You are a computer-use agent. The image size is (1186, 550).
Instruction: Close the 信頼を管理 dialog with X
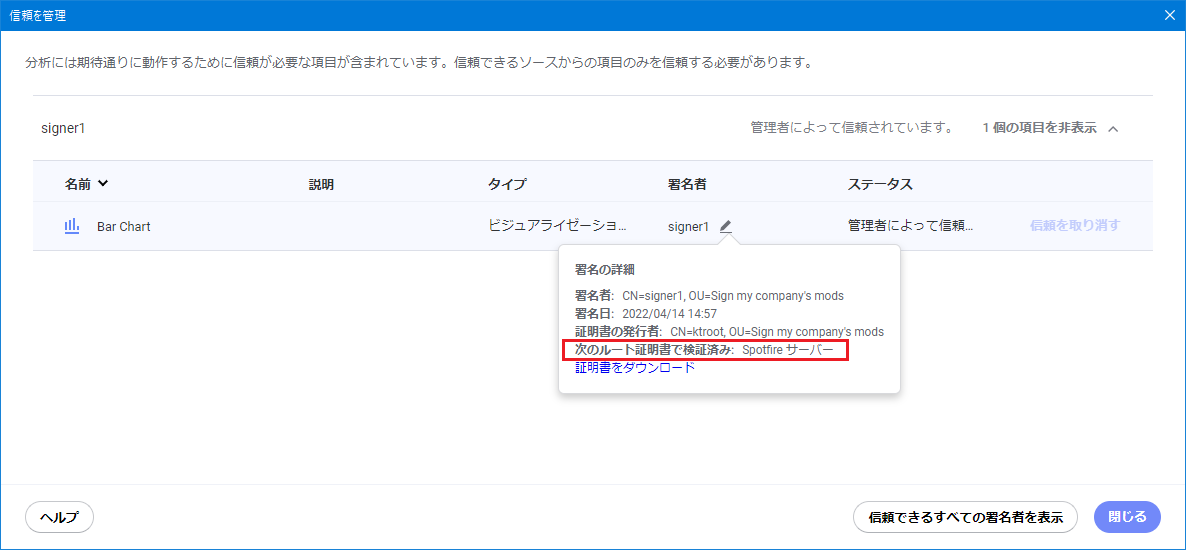coord(1169,15)
